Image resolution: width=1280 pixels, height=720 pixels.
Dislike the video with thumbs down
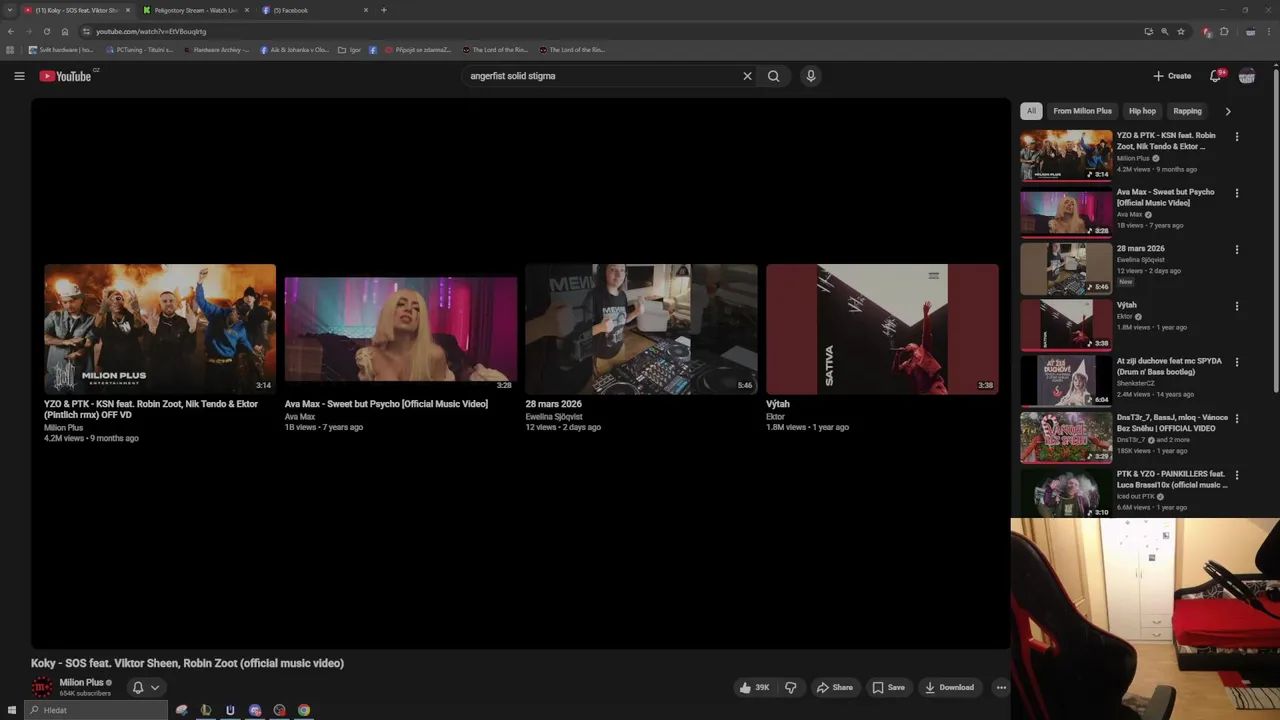pos(791,687)
